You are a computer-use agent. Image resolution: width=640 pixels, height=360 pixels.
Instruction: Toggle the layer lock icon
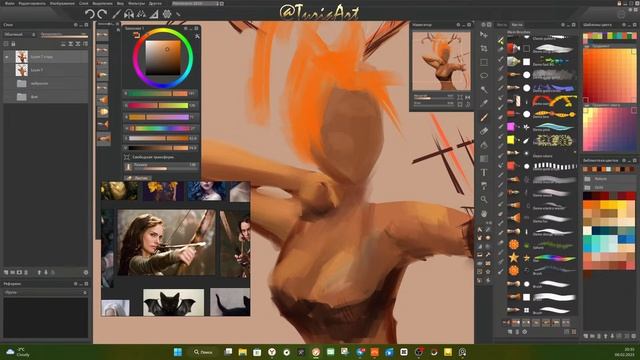(x=13, y=44)
